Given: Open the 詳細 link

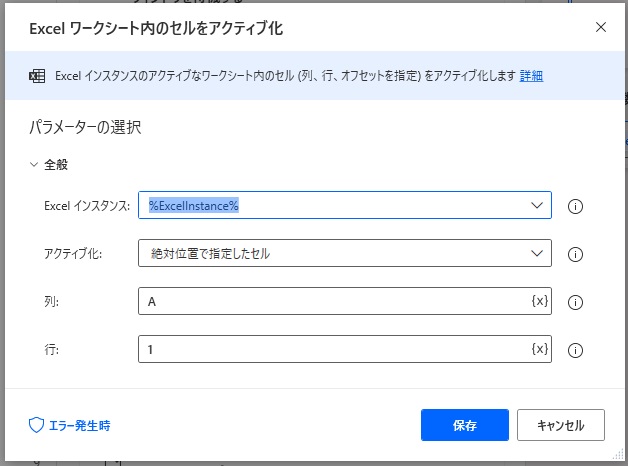Looking at the screenshot, I should click(531, 76).
